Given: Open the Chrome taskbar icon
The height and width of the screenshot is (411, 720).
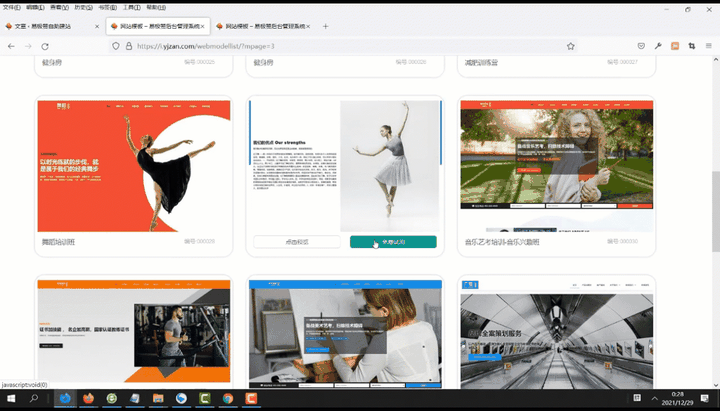Looking at the screenshot, I should (x=228, y=398).
